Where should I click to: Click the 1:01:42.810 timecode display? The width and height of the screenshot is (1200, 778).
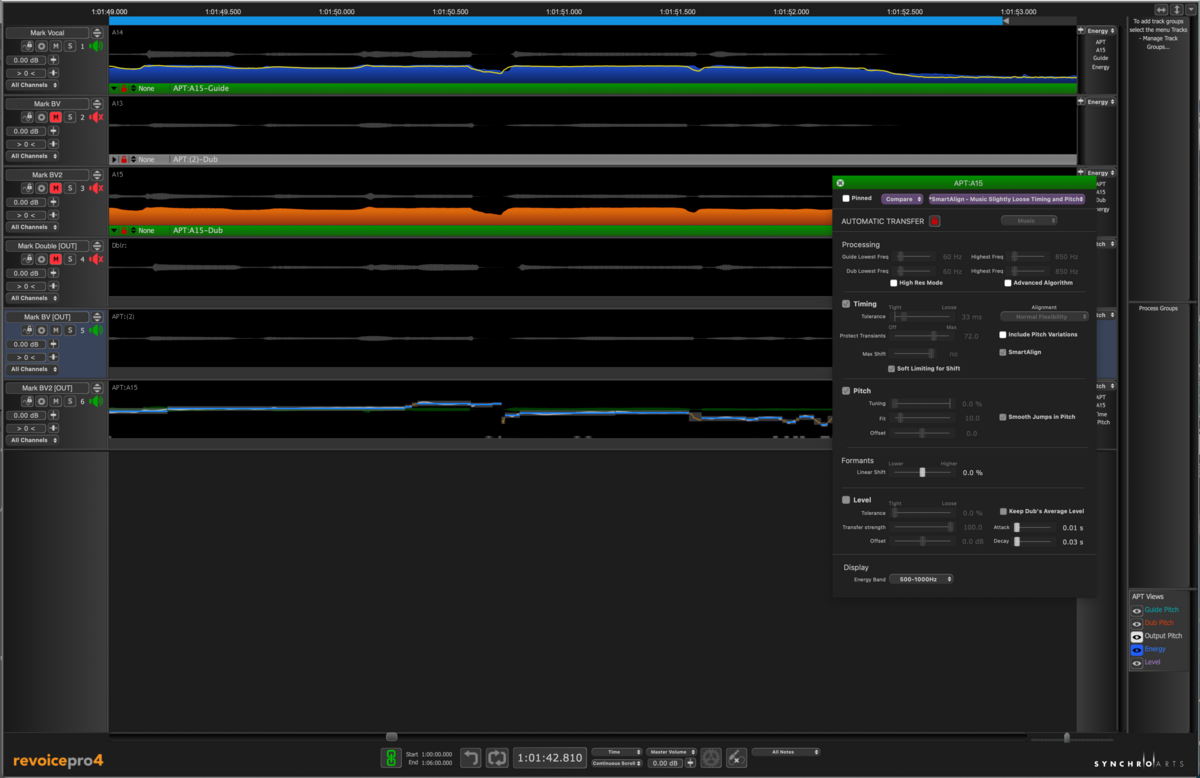tap(548, 757)
